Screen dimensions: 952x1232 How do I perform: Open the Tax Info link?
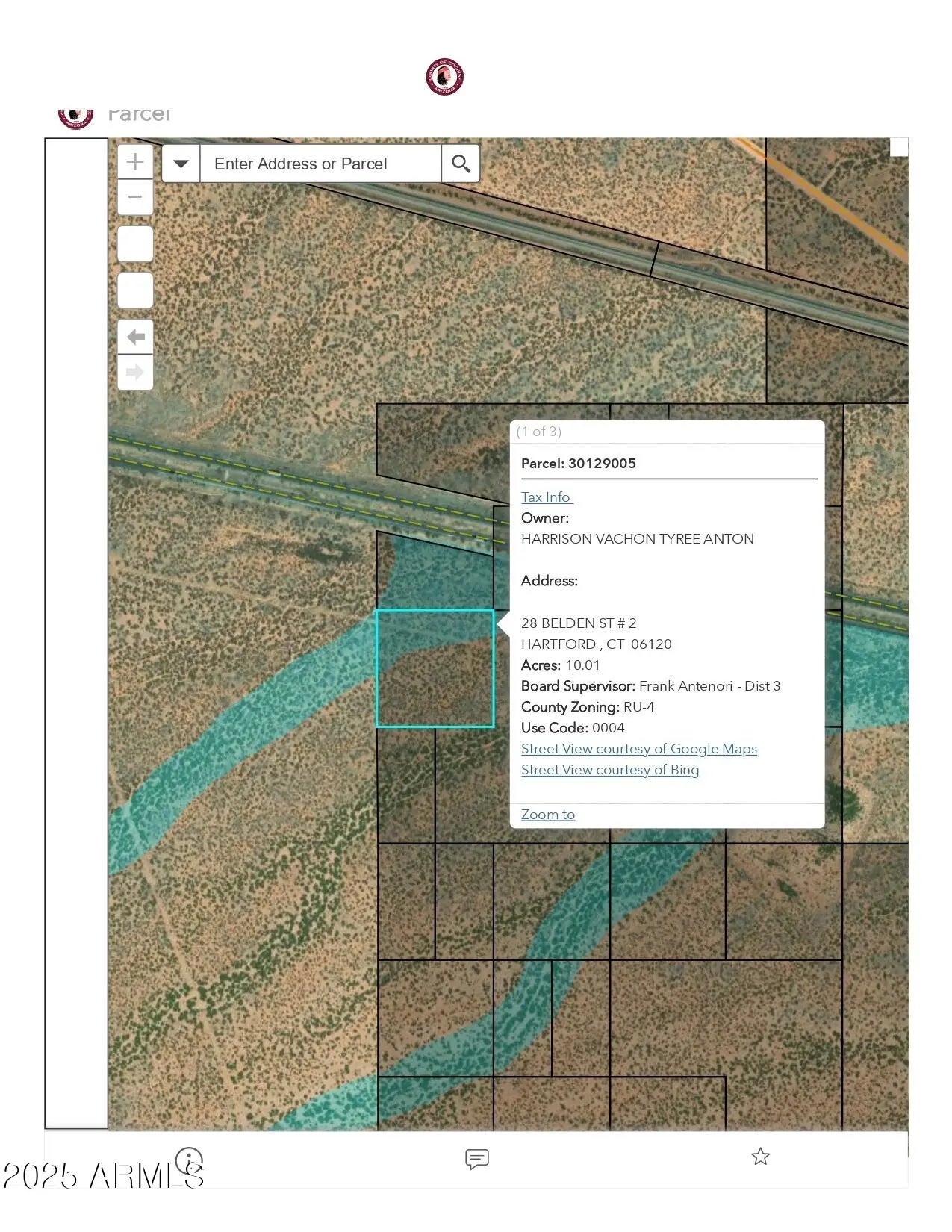point(547,497)
